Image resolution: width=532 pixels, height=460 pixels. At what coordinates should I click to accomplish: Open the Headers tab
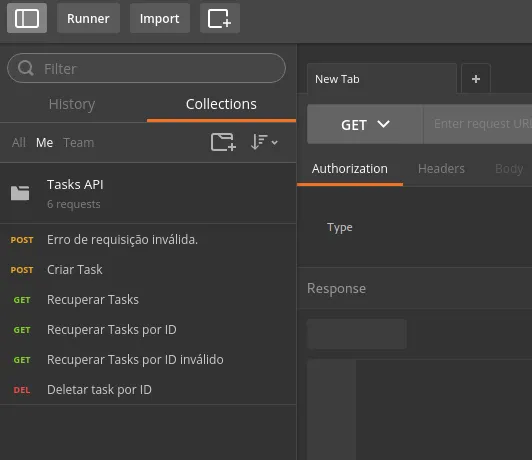coord(441,169)
